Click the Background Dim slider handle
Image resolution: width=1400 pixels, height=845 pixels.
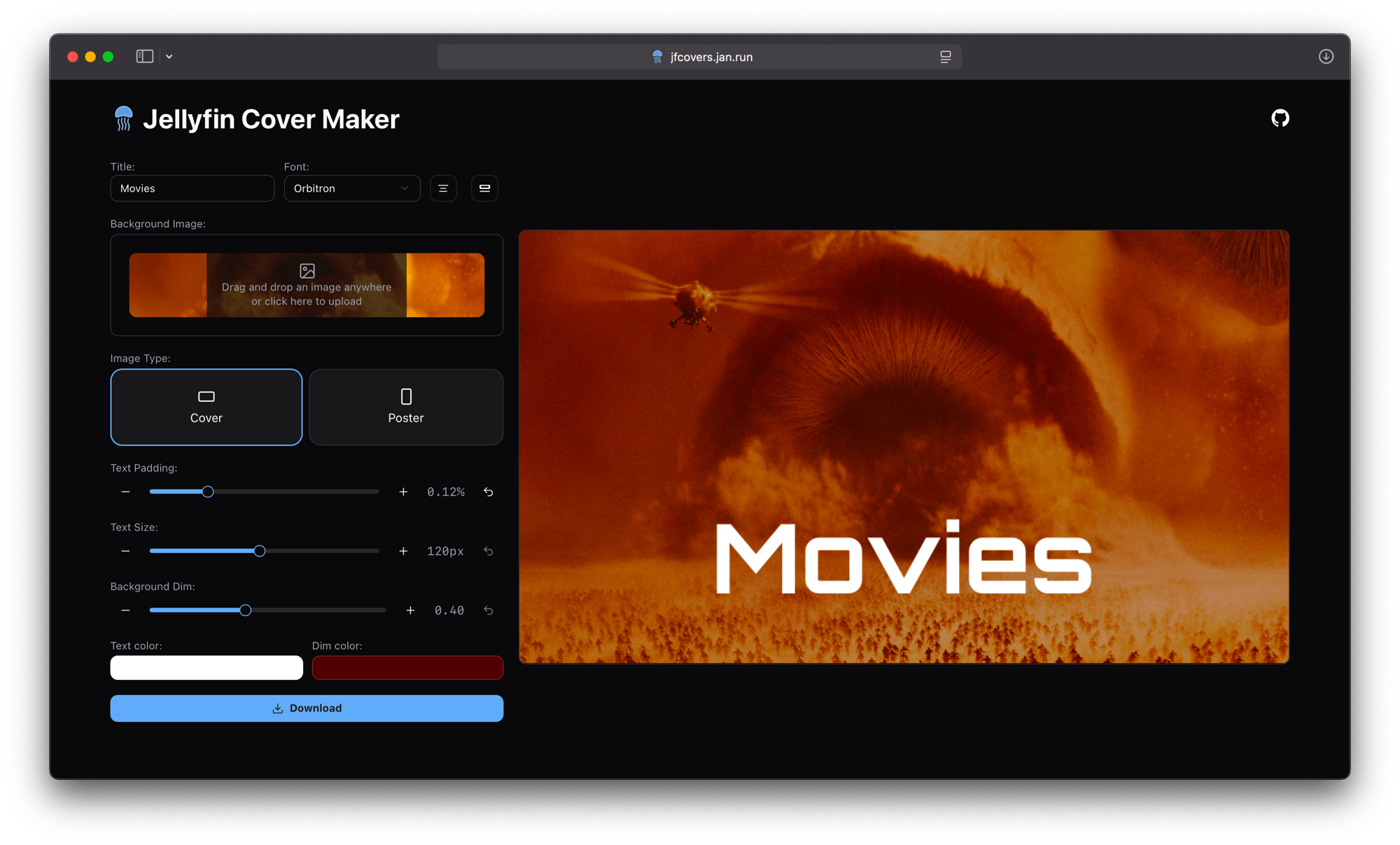[x=245, y=610]
